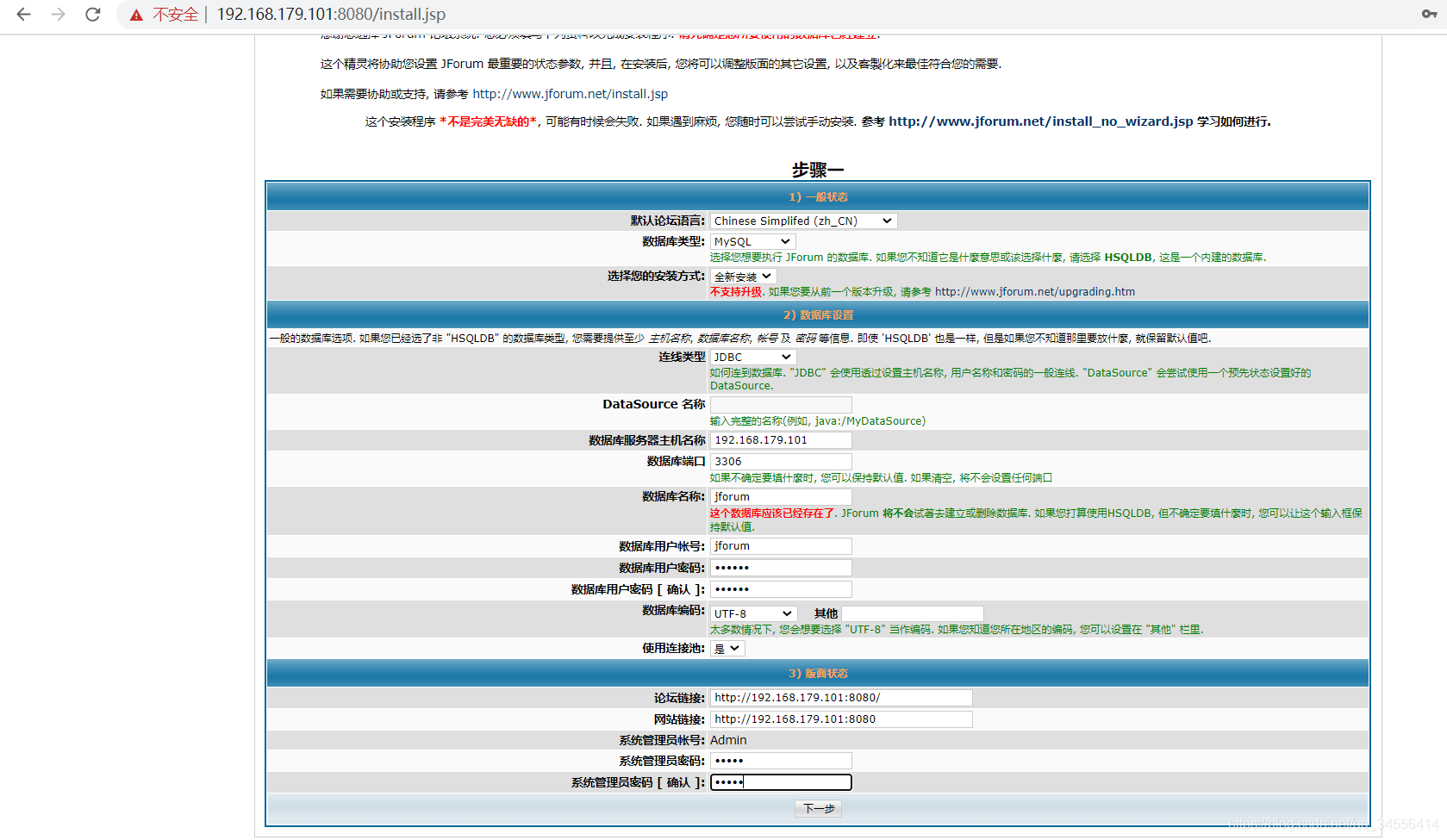Click the Admin account name text
This screenshot has height=840, width=1447.
(x=728, y=740)
